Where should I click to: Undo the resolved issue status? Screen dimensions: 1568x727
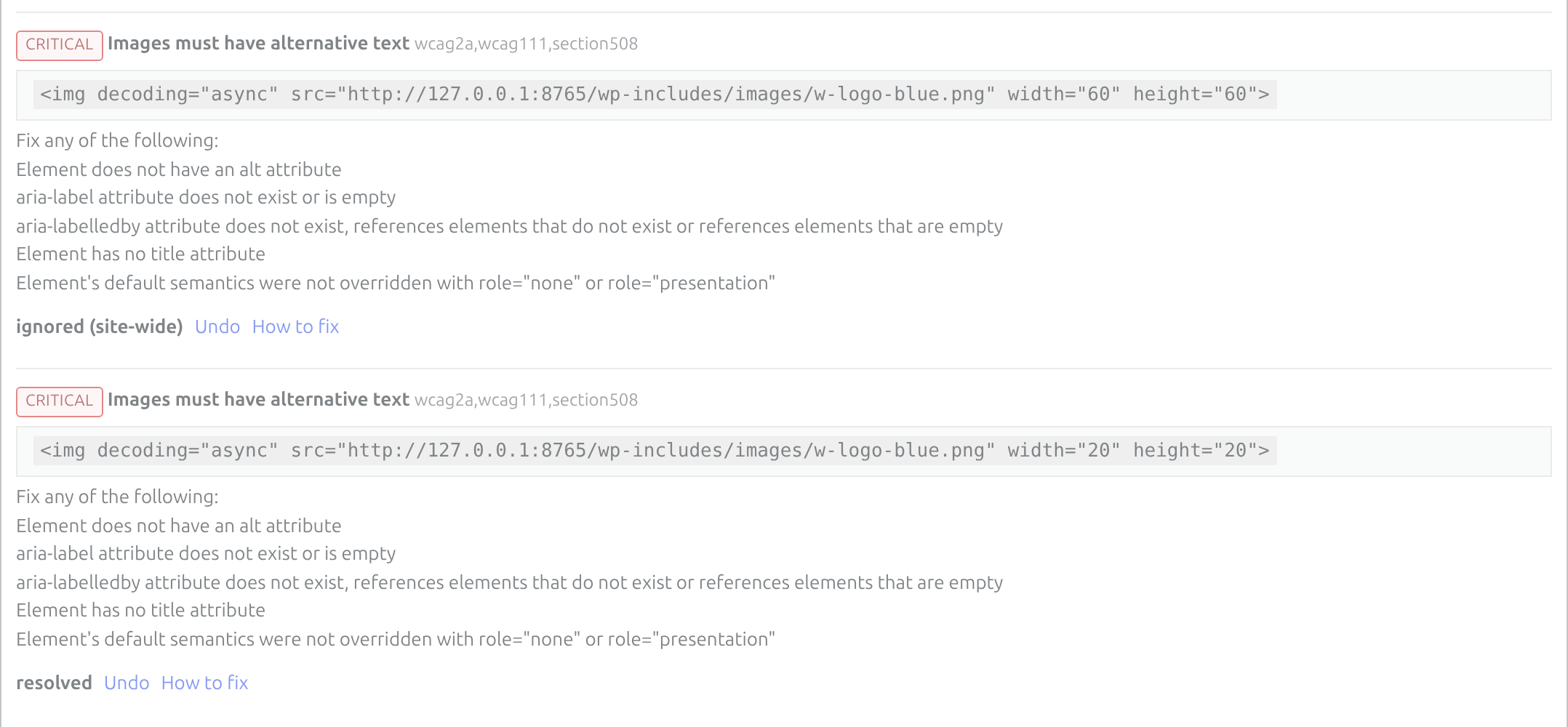tap(127, 683)
